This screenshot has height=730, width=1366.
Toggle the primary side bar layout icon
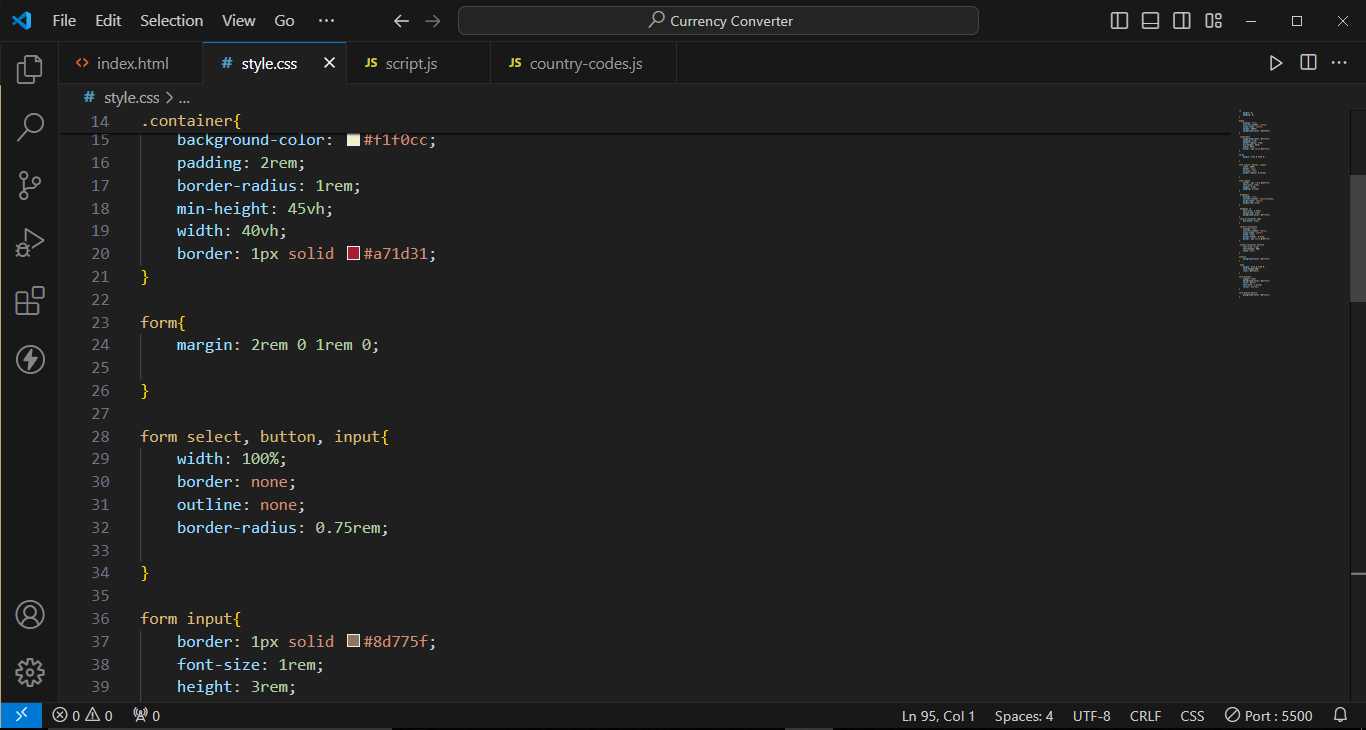pyautogui.click(x=1120, y=20)
